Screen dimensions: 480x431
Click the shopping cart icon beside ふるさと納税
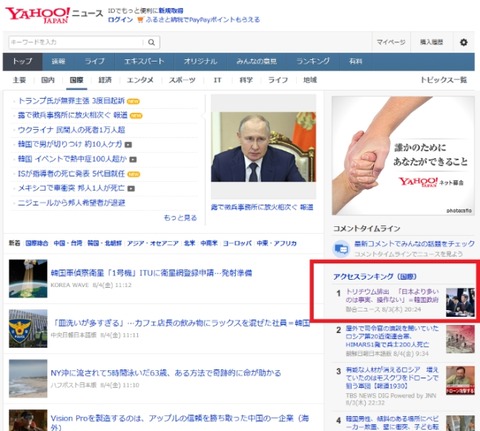(140, 20)
